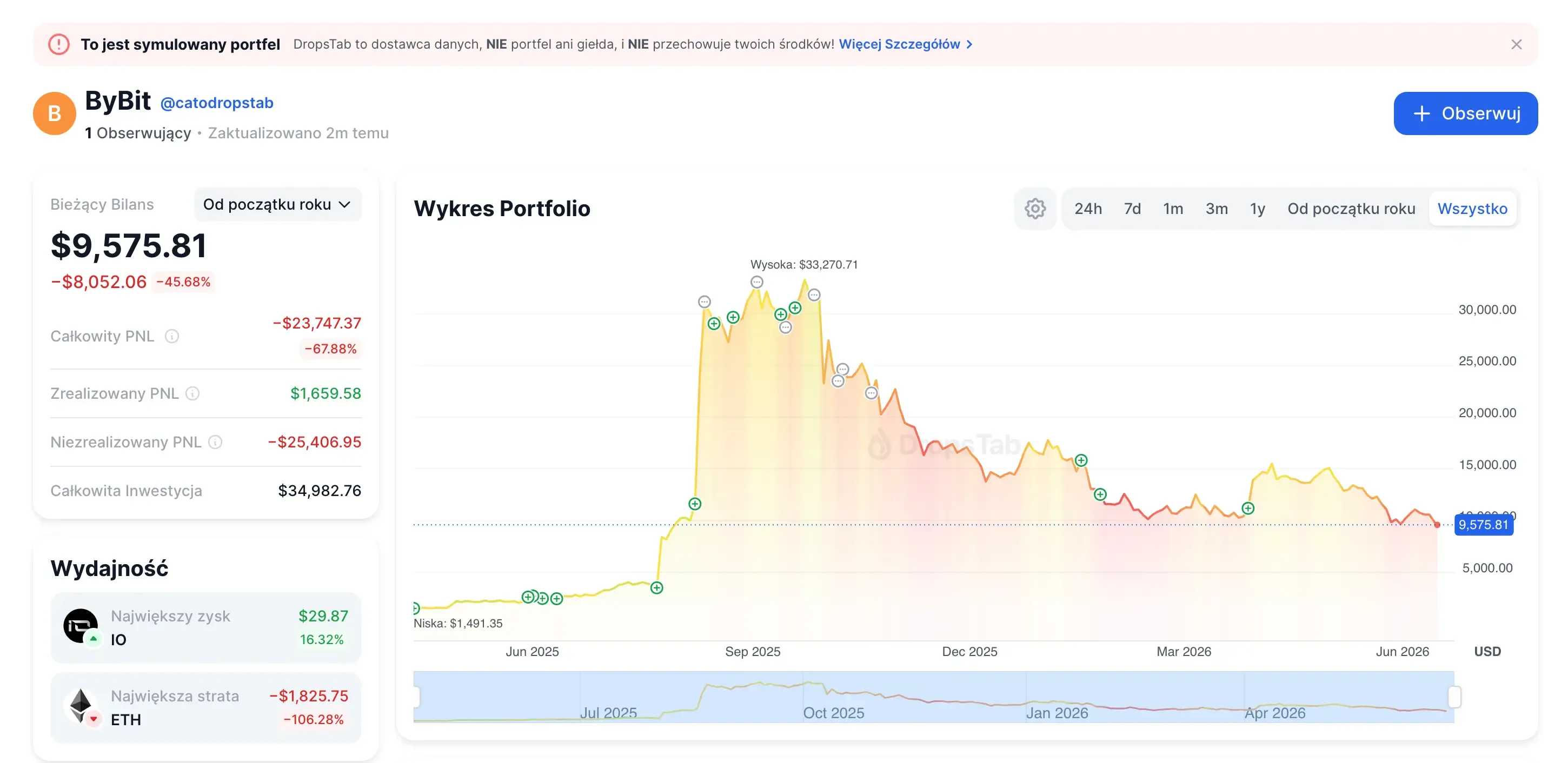1568x763 pixels.
Task: Switch chart range to 7d
Action: 1132,209
